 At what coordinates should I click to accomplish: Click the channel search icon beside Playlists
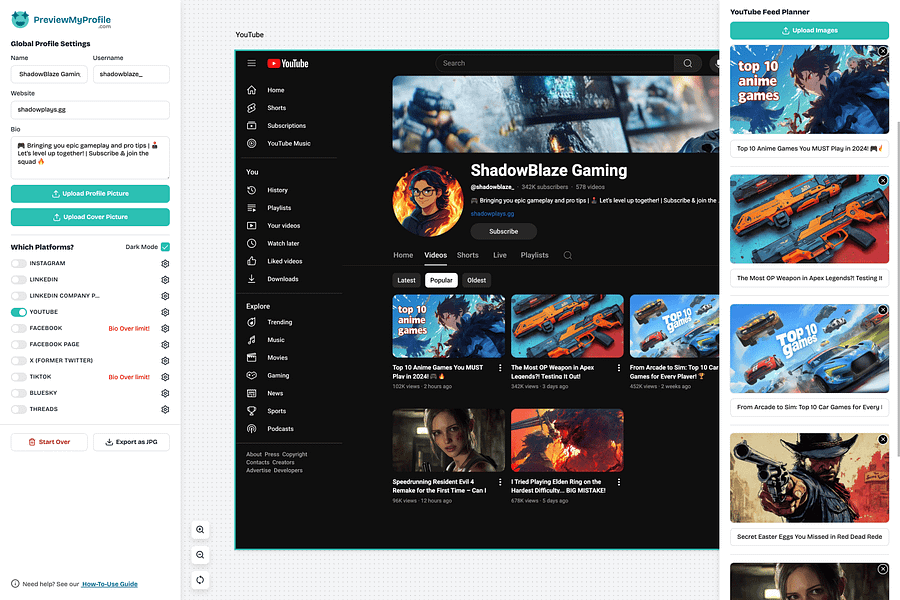[x=568, y=256]
